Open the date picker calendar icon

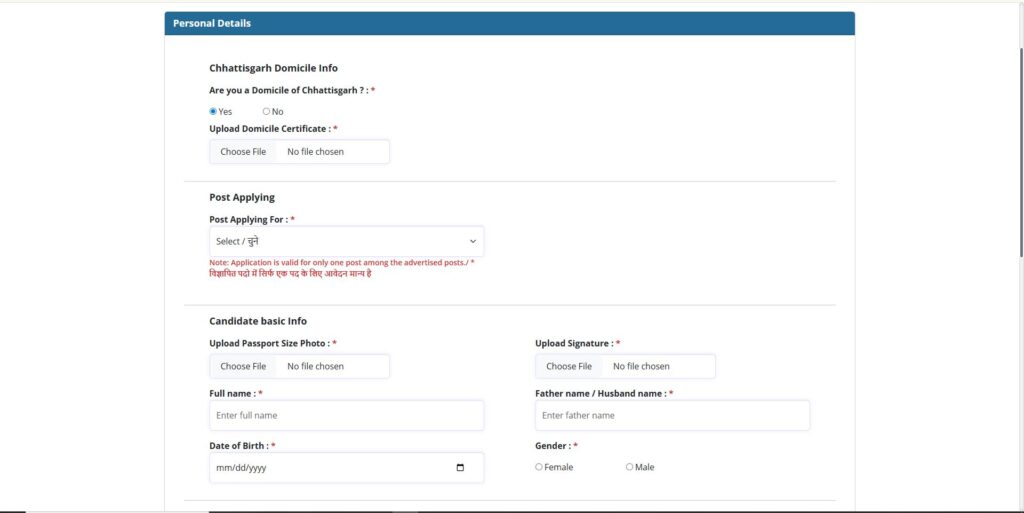coord(460,468)
